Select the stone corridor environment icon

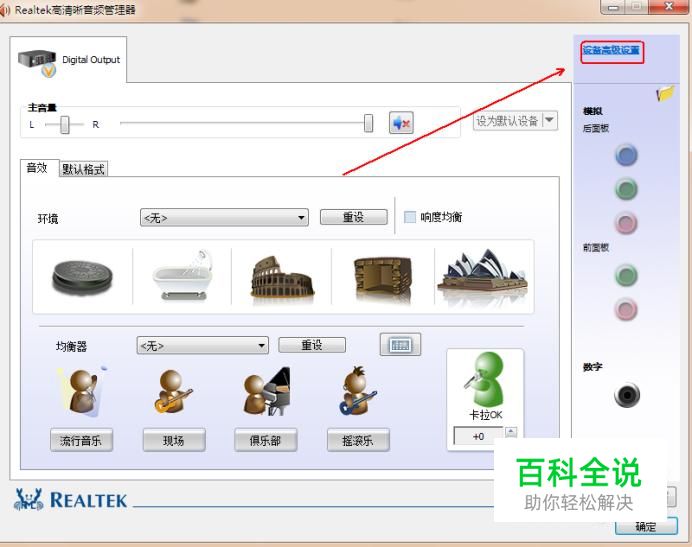383,277
